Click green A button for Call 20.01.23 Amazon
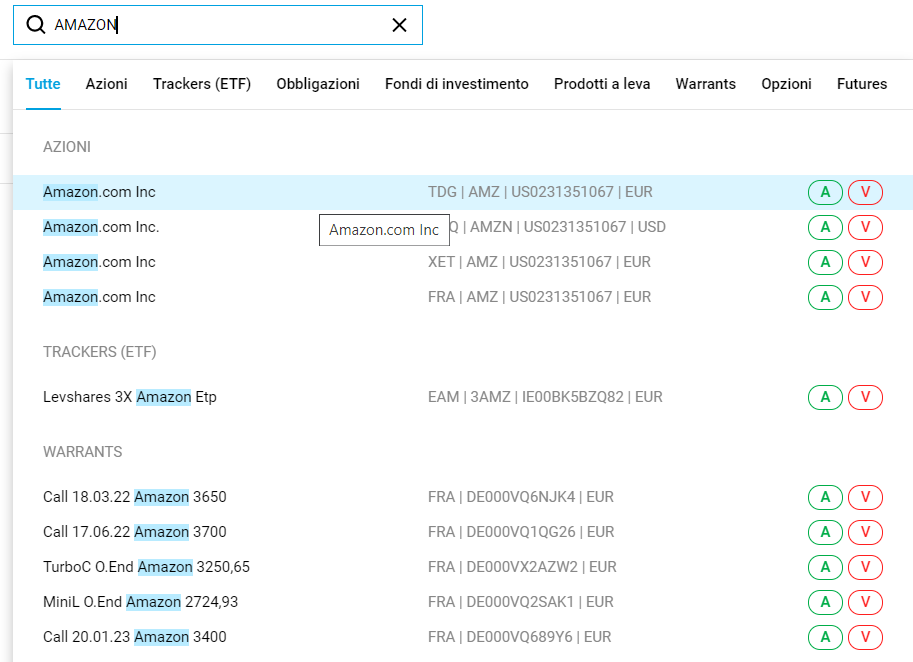The height and width of the screenshot is (662, 913). tap(825, 637)
